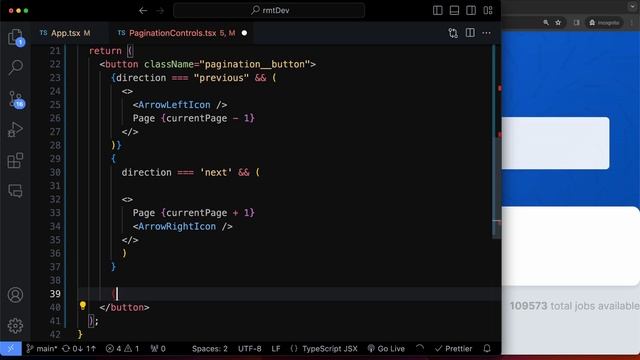Toggle browser side panel icon
640x360 pixels.
[576, 22]
